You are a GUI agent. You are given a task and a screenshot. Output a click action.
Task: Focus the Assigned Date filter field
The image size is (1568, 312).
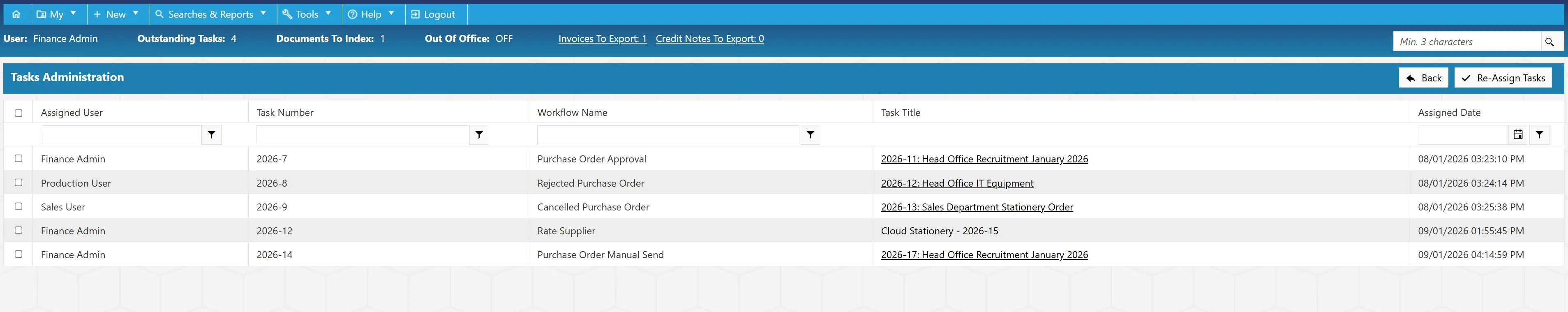[1463, 135]
